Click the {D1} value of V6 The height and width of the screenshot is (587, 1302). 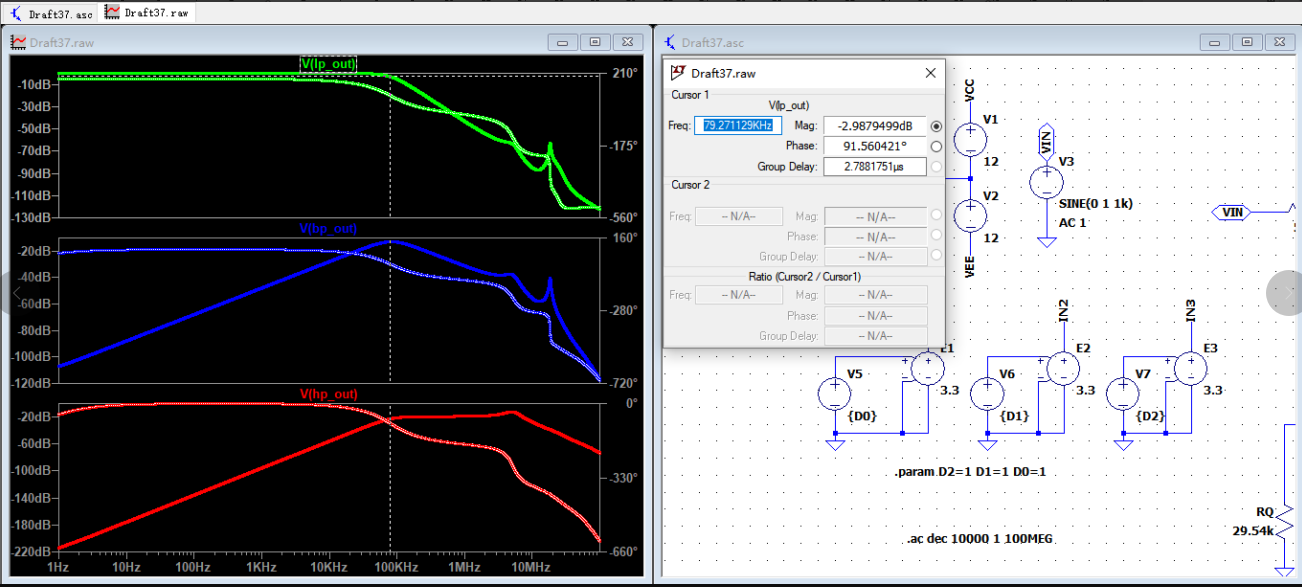tap(1014, 414)
